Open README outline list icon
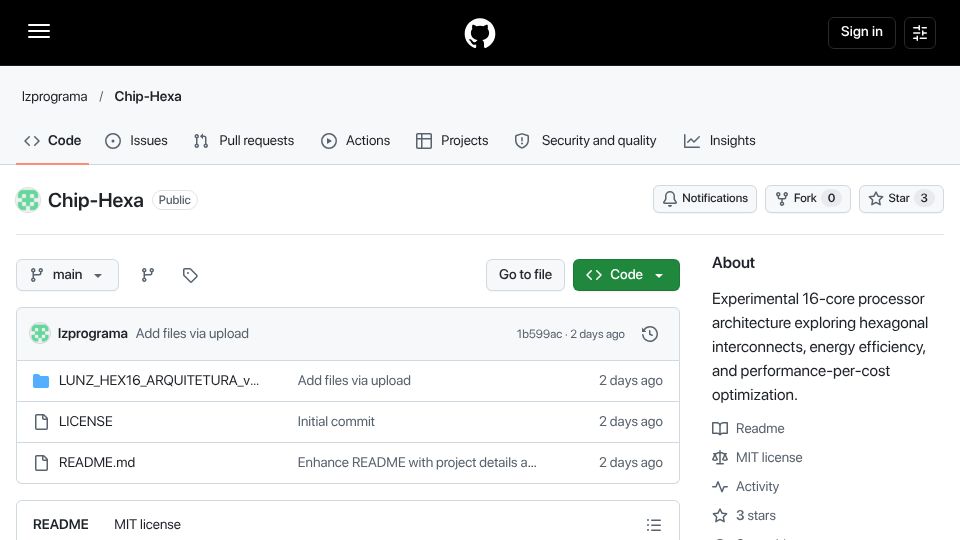Screen dimensions: 960x540 [654, 525]
